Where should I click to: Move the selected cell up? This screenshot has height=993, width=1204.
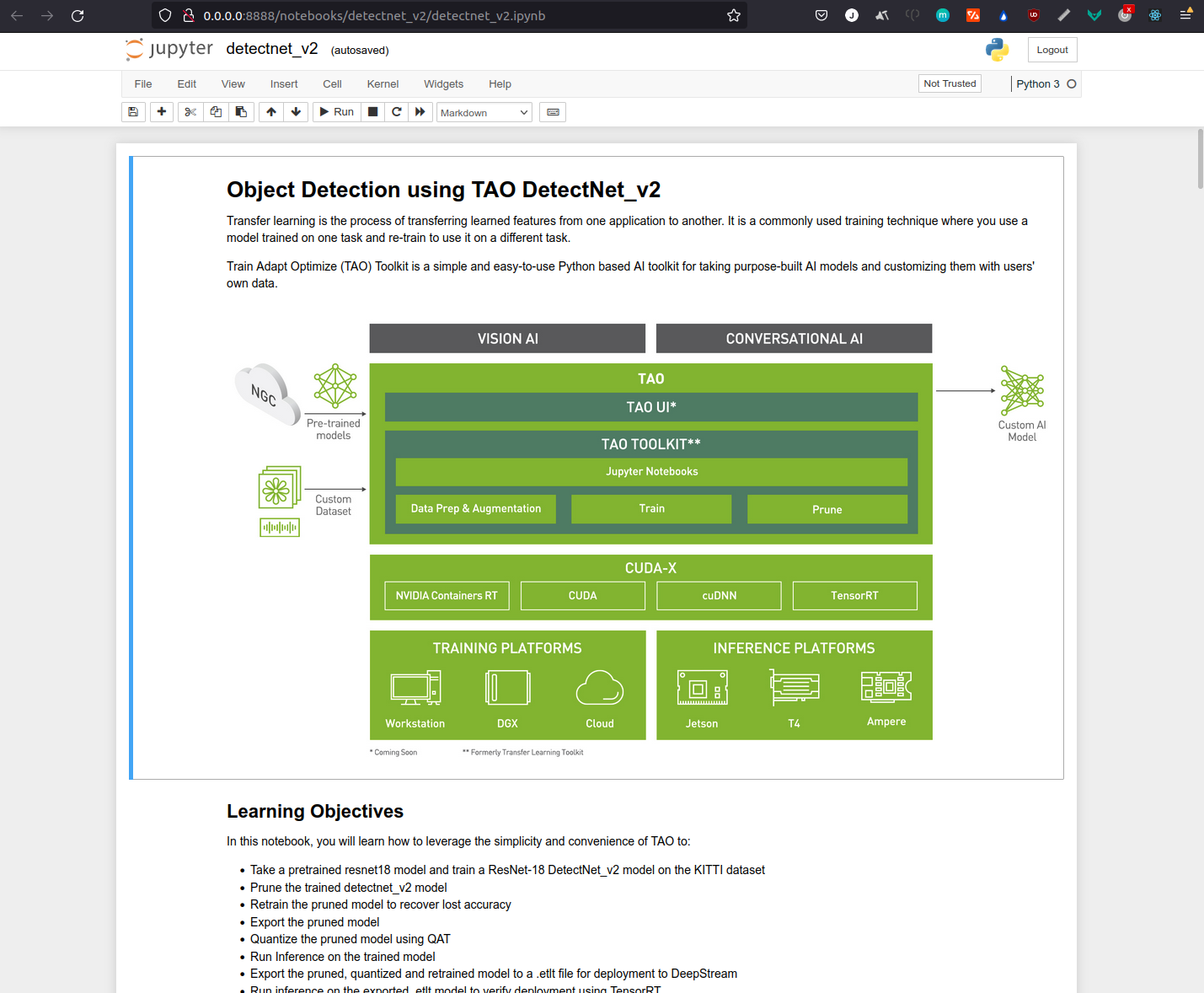point(271,112)
